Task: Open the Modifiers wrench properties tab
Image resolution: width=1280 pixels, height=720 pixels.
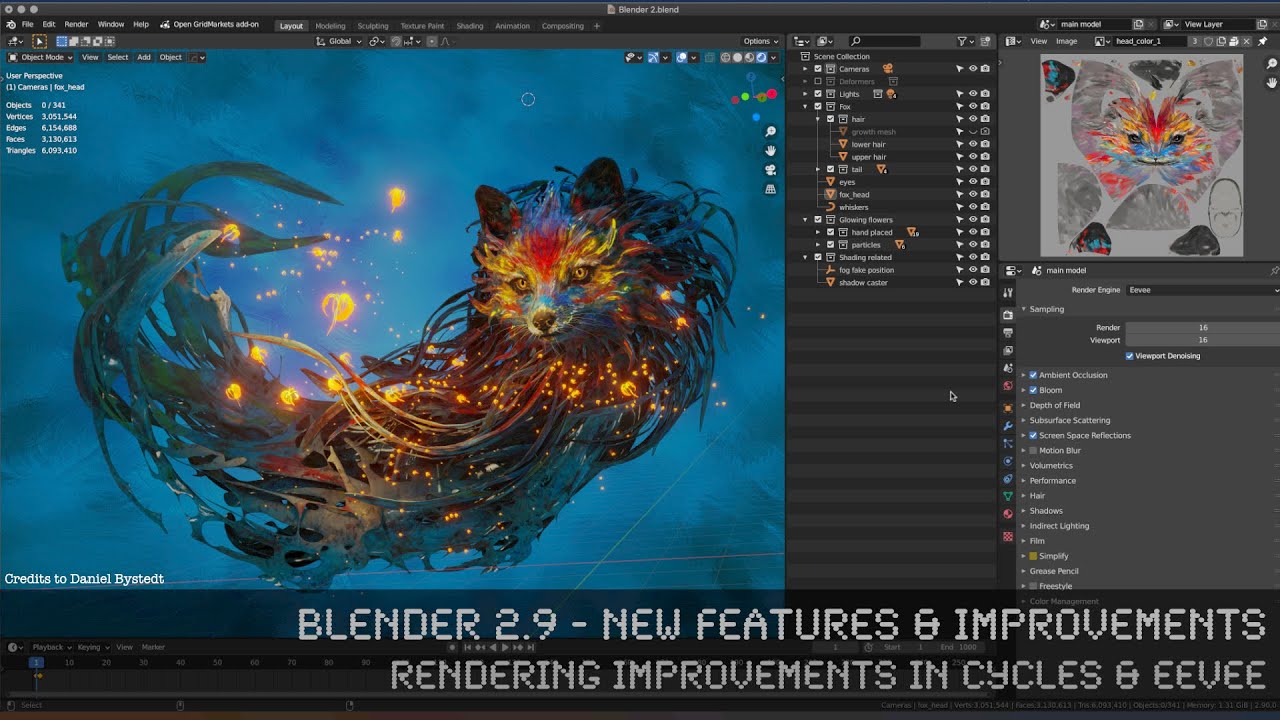Action: click(x=1008, y=426)
